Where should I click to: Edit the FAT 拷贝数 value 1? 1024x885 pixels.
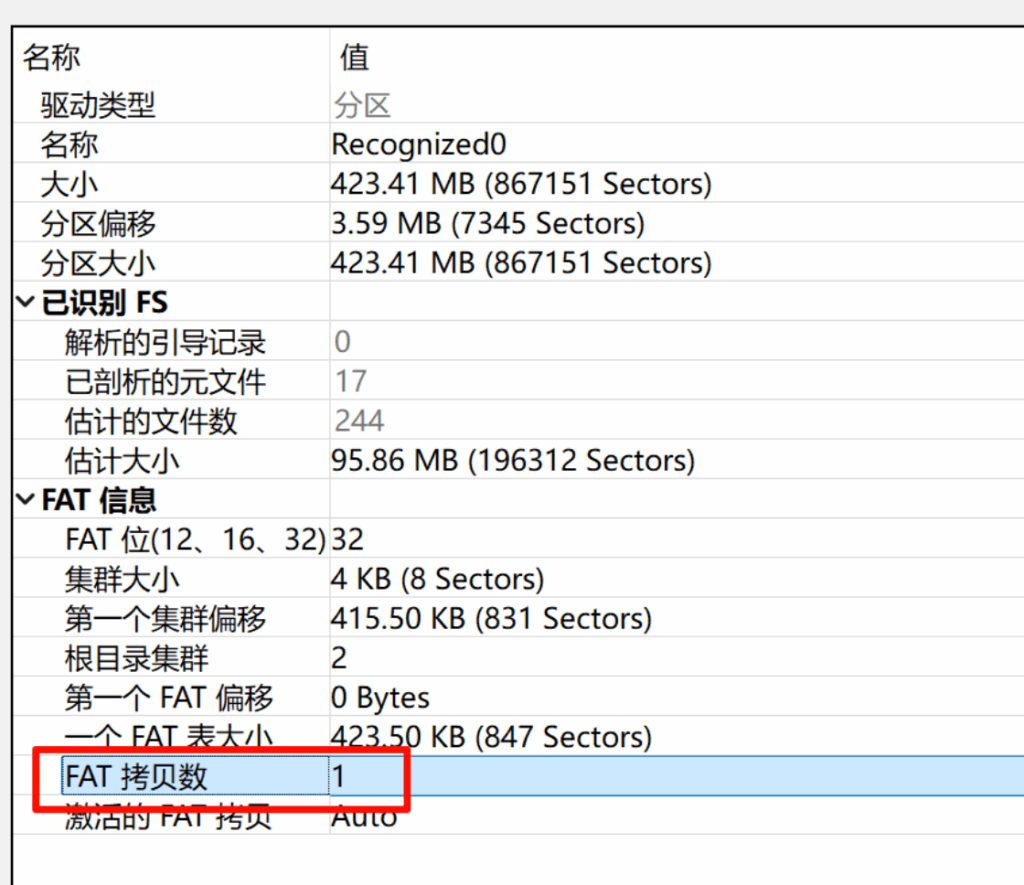coord(339,777)
